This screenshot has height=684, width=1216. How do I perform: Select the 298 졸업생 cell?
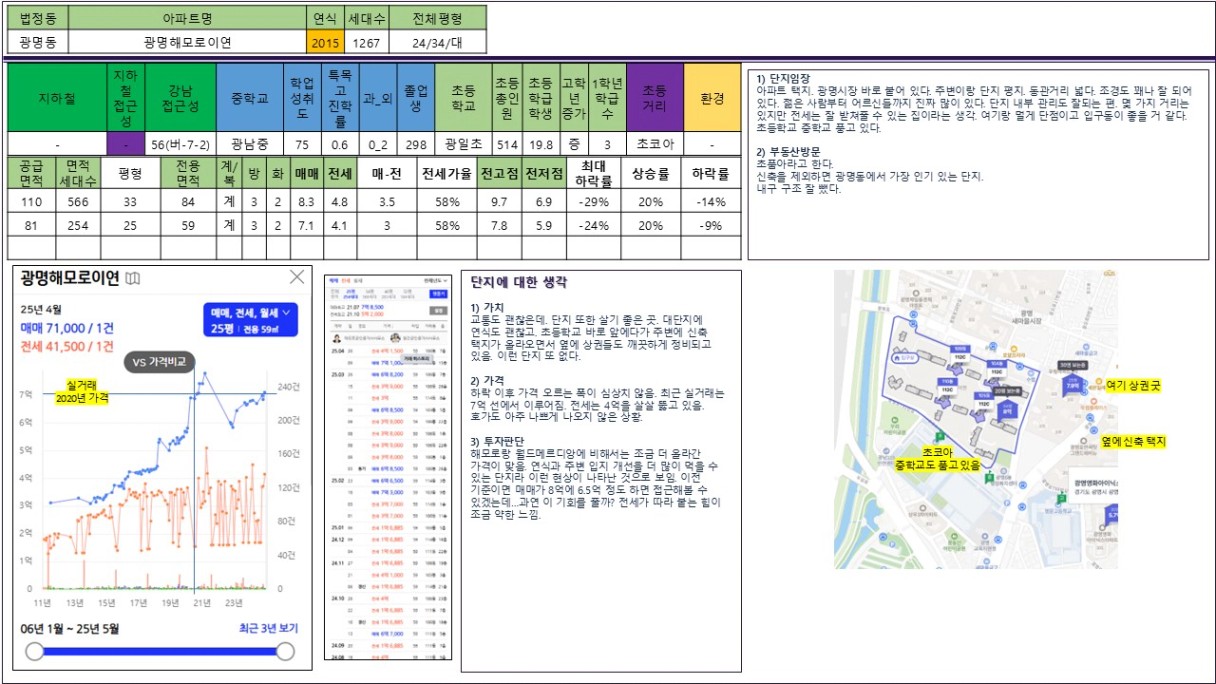(x=417, y=144)
